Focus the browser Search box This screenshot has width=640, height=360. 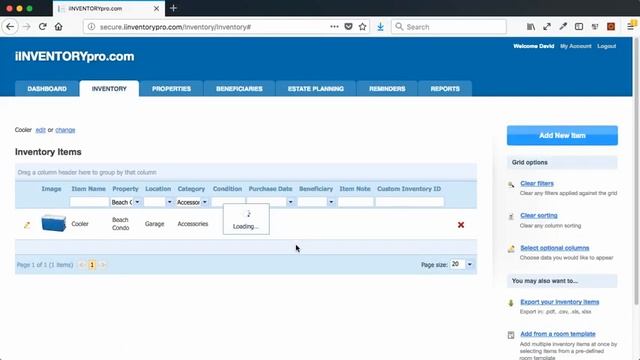pos(449,27)
